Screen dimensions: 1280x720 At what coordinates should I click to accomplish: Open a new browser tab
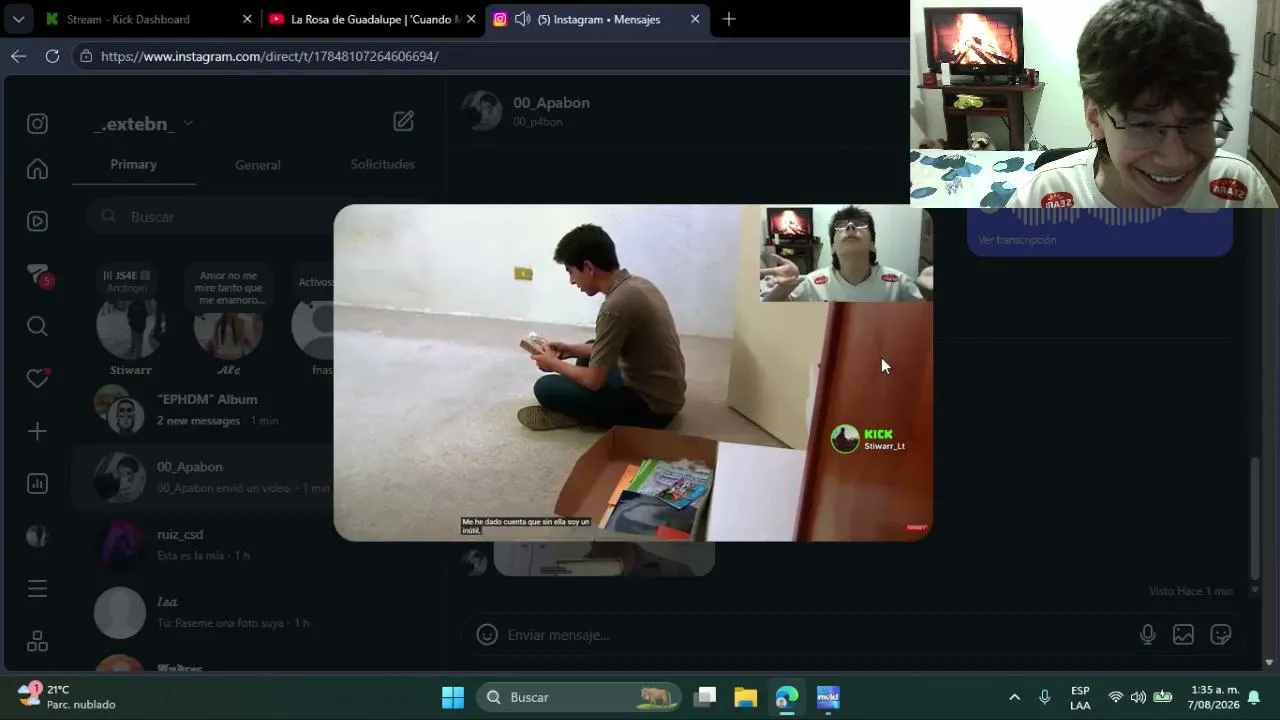[729, 19]
